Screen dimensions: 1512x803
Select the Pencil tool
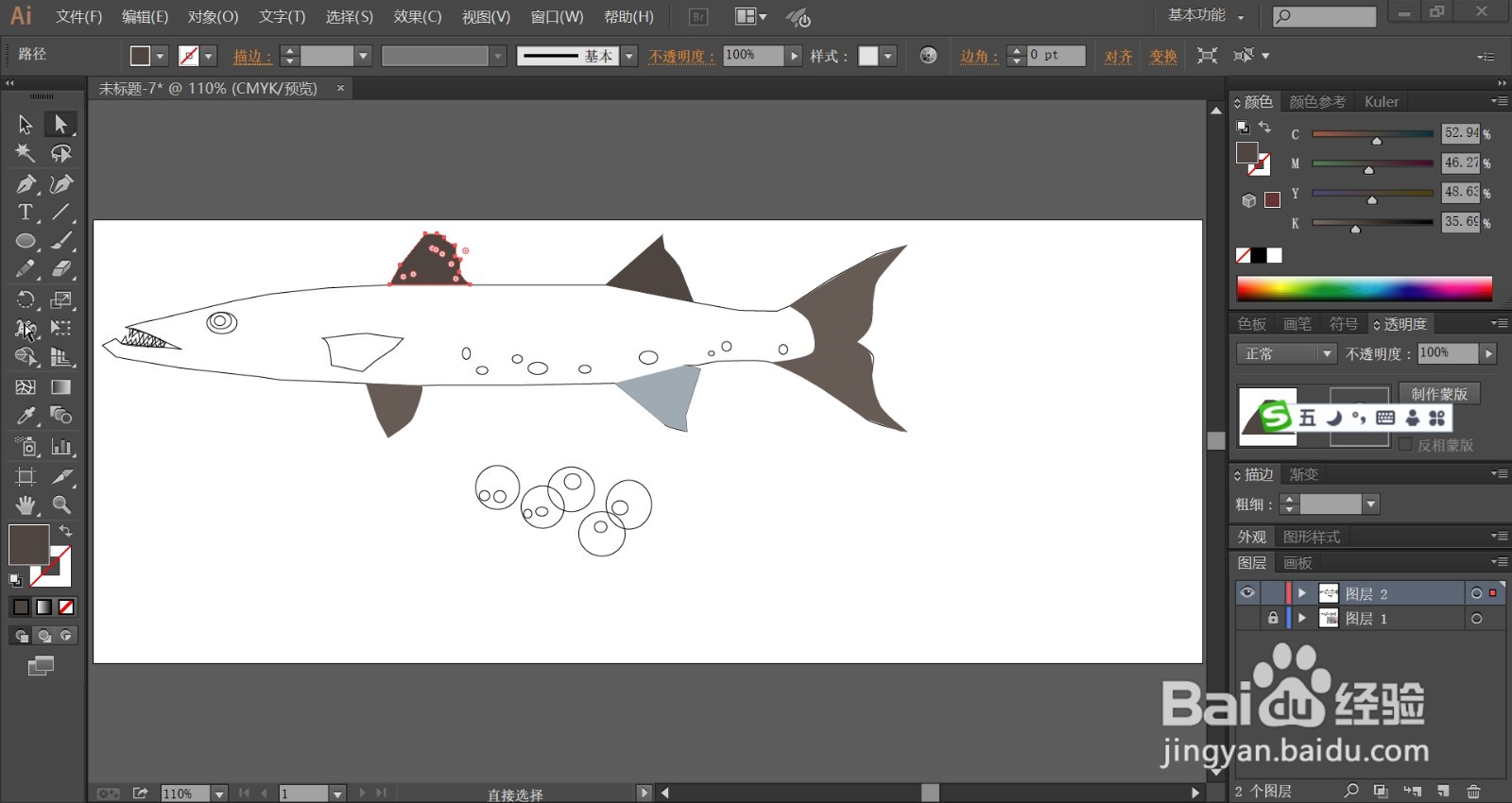pyautogui.click(x=26, y=269)
